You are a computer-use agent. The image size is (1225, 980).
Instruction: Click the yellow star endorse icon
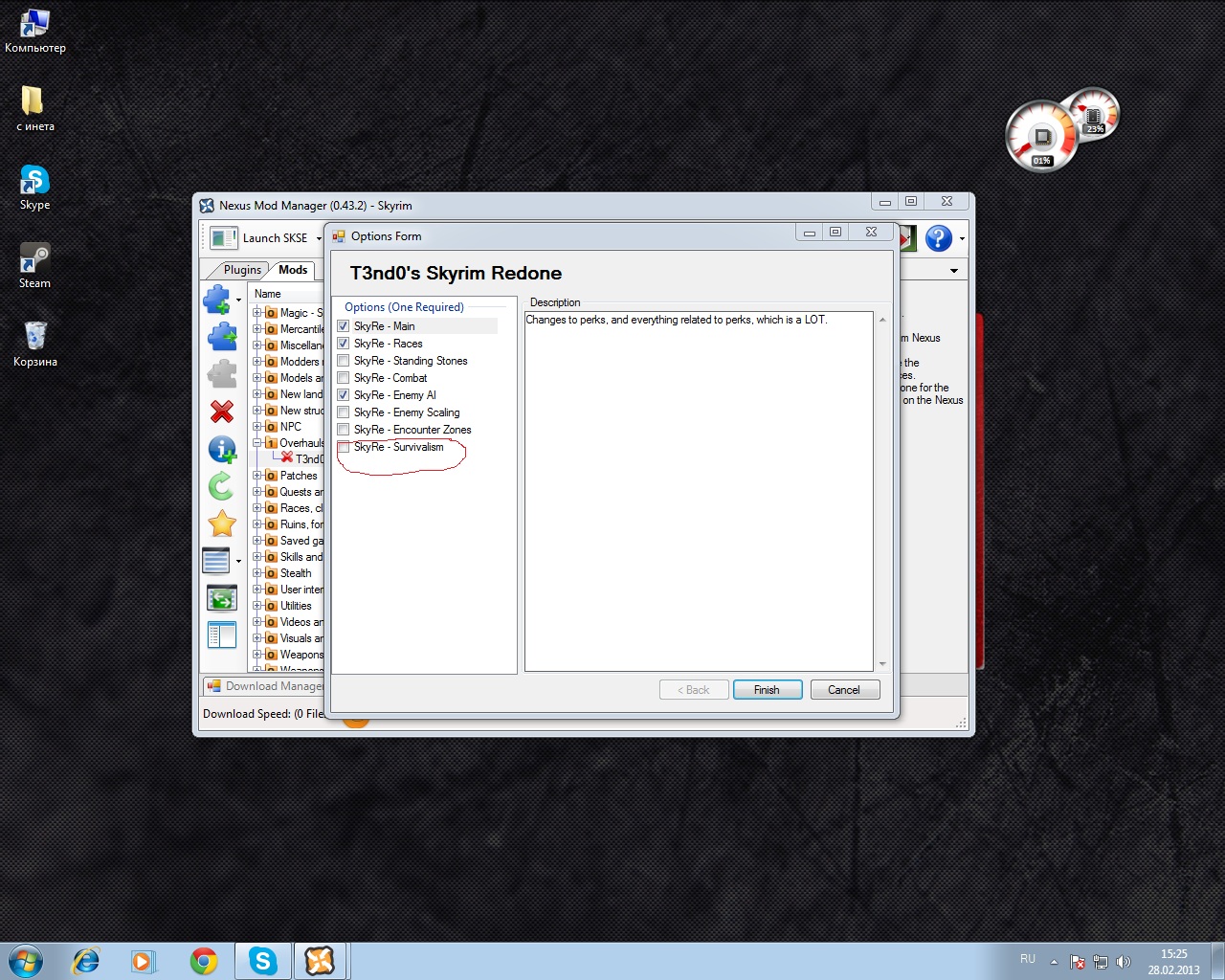tap(222, 523)
